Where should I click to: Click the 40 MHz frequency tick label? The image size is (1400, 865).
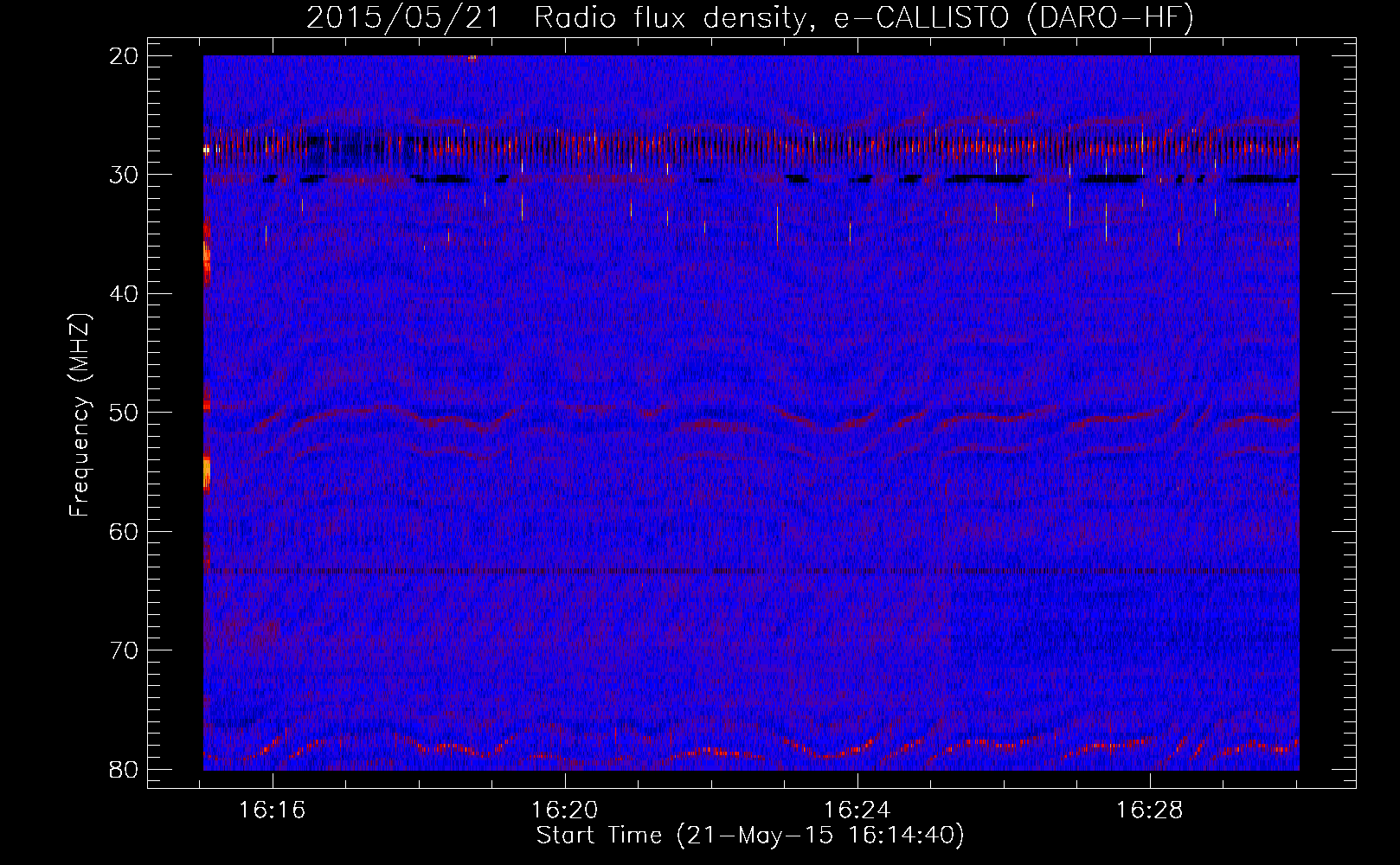(x=125, y=294)
